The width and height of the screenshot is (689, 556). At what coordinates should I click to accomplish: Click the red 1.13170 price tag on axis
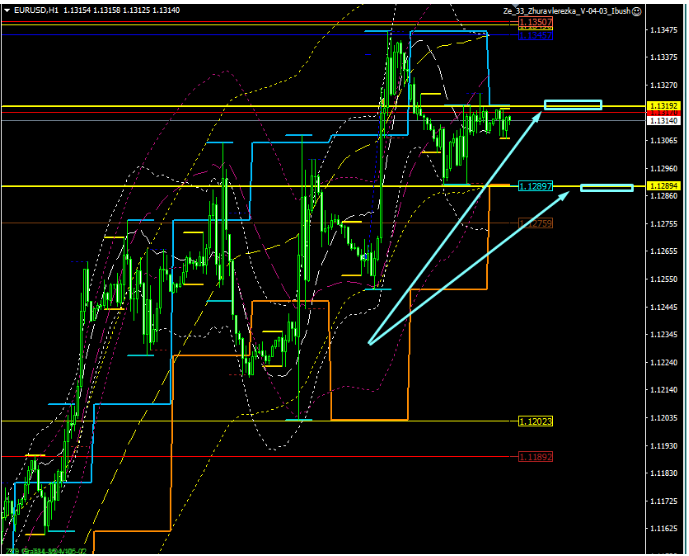(664, 113)
